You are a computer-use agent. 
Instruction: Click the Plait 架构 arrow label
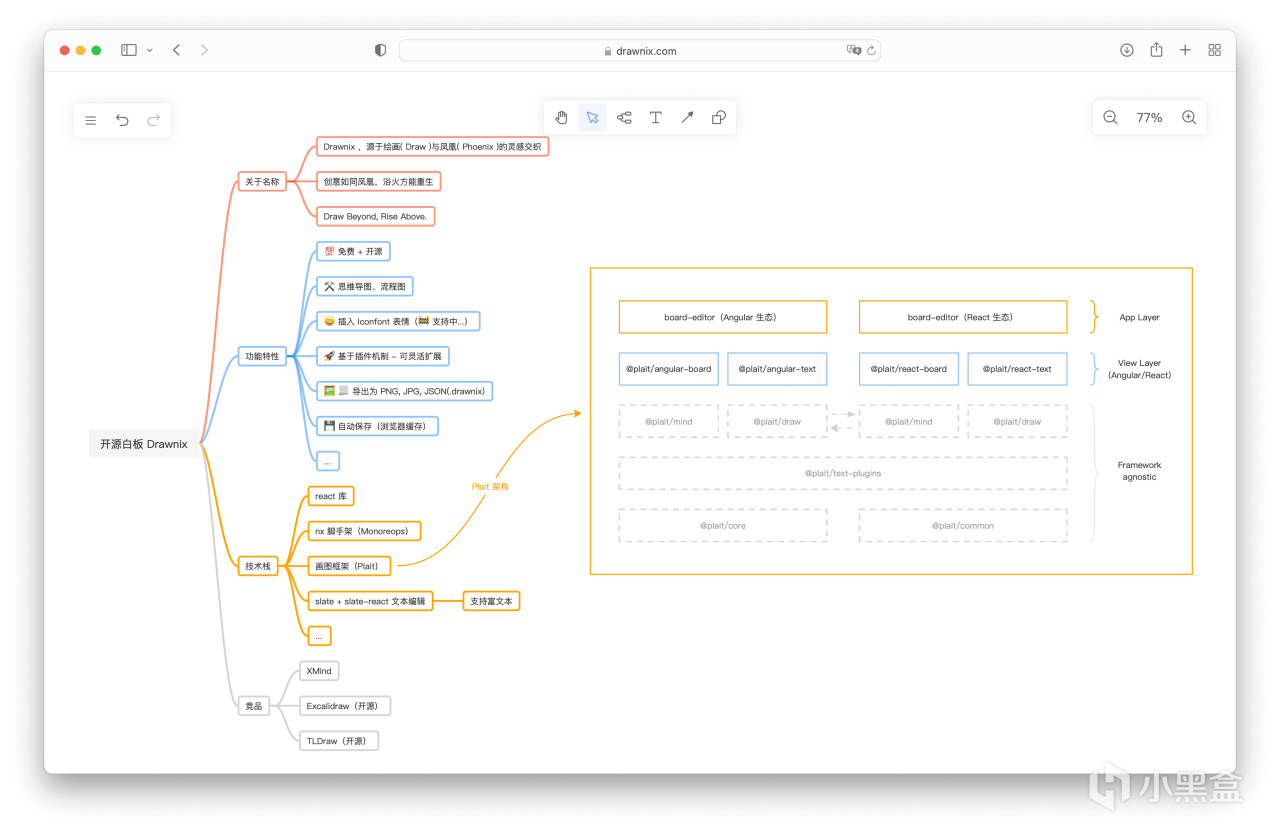tap(490, 486)
